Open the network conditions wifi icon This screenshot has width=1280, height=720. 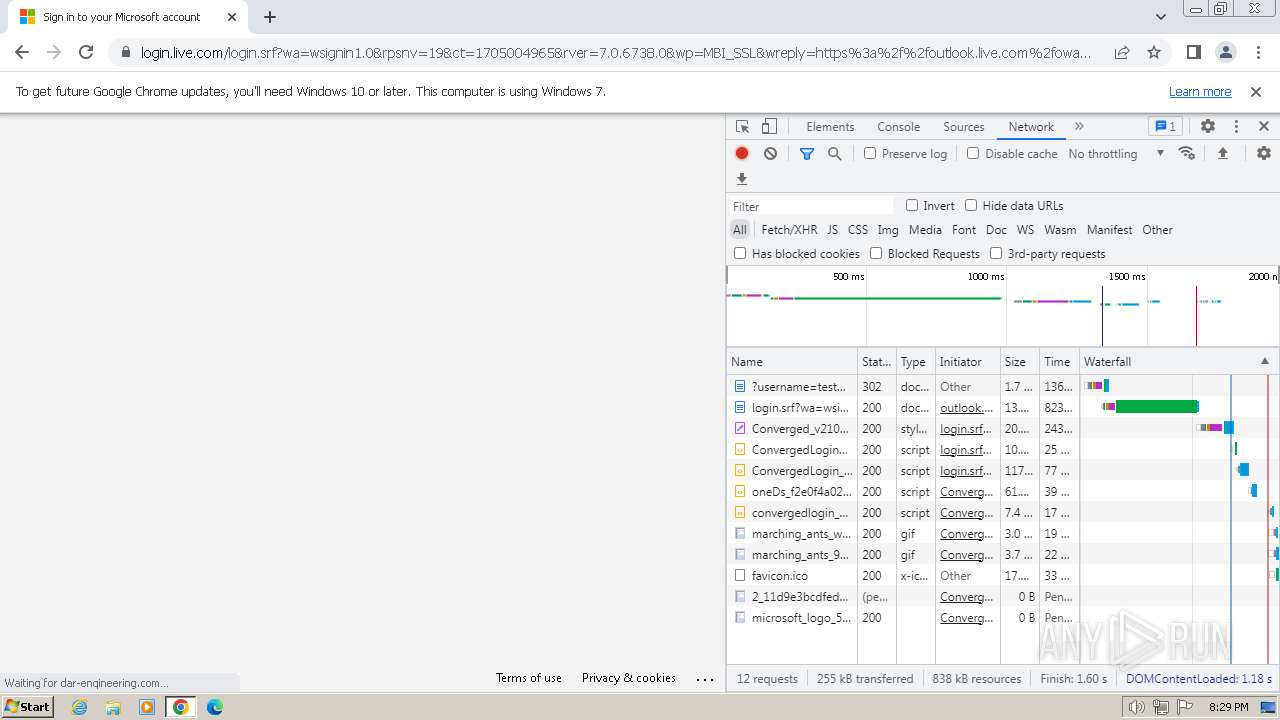(x=1187, y=153)
